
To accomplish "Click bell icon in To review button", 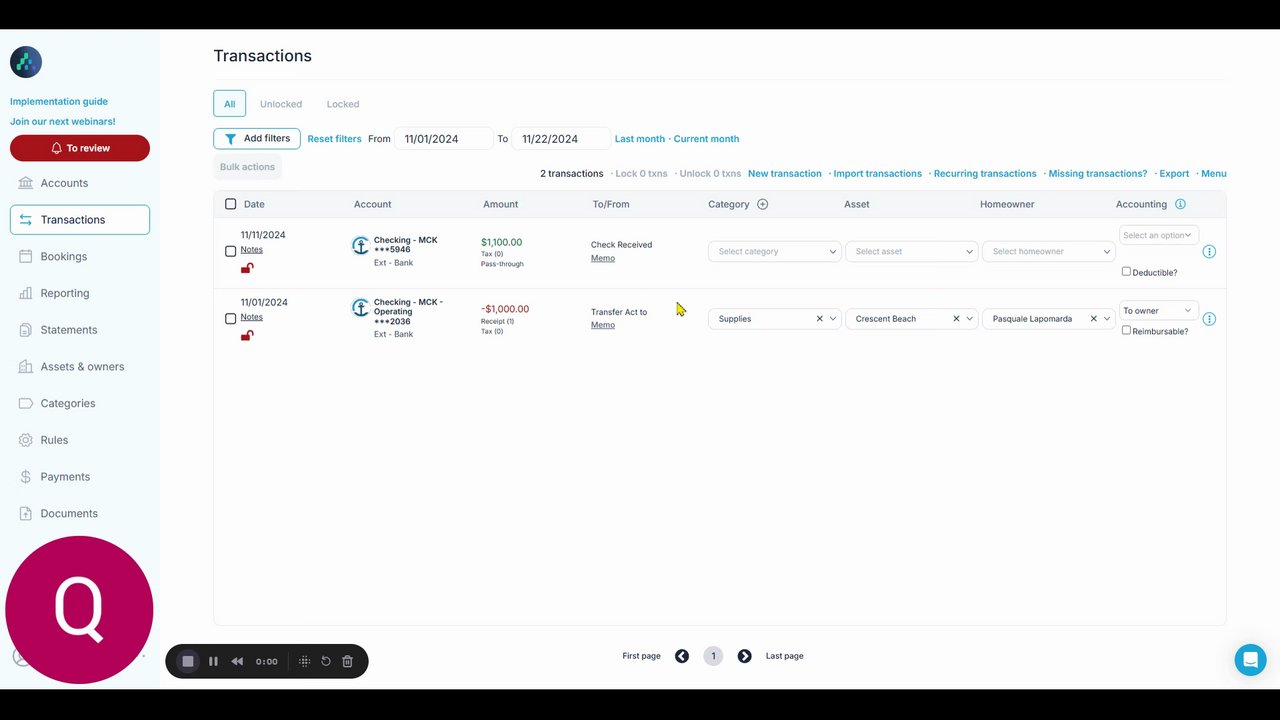I will (x=56, y=148).
